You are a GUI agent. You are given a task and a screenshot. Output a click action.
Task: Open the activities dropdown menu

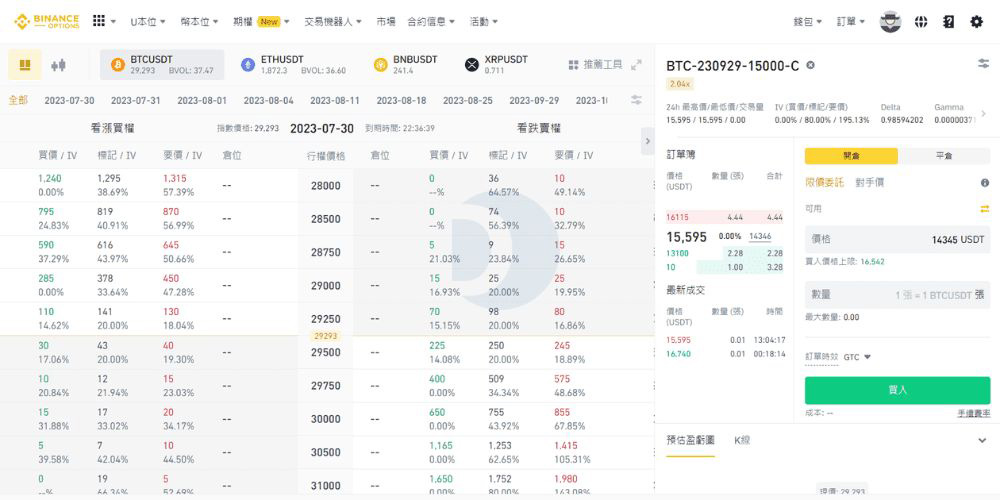pyautogui.click(x=483, y=22)
